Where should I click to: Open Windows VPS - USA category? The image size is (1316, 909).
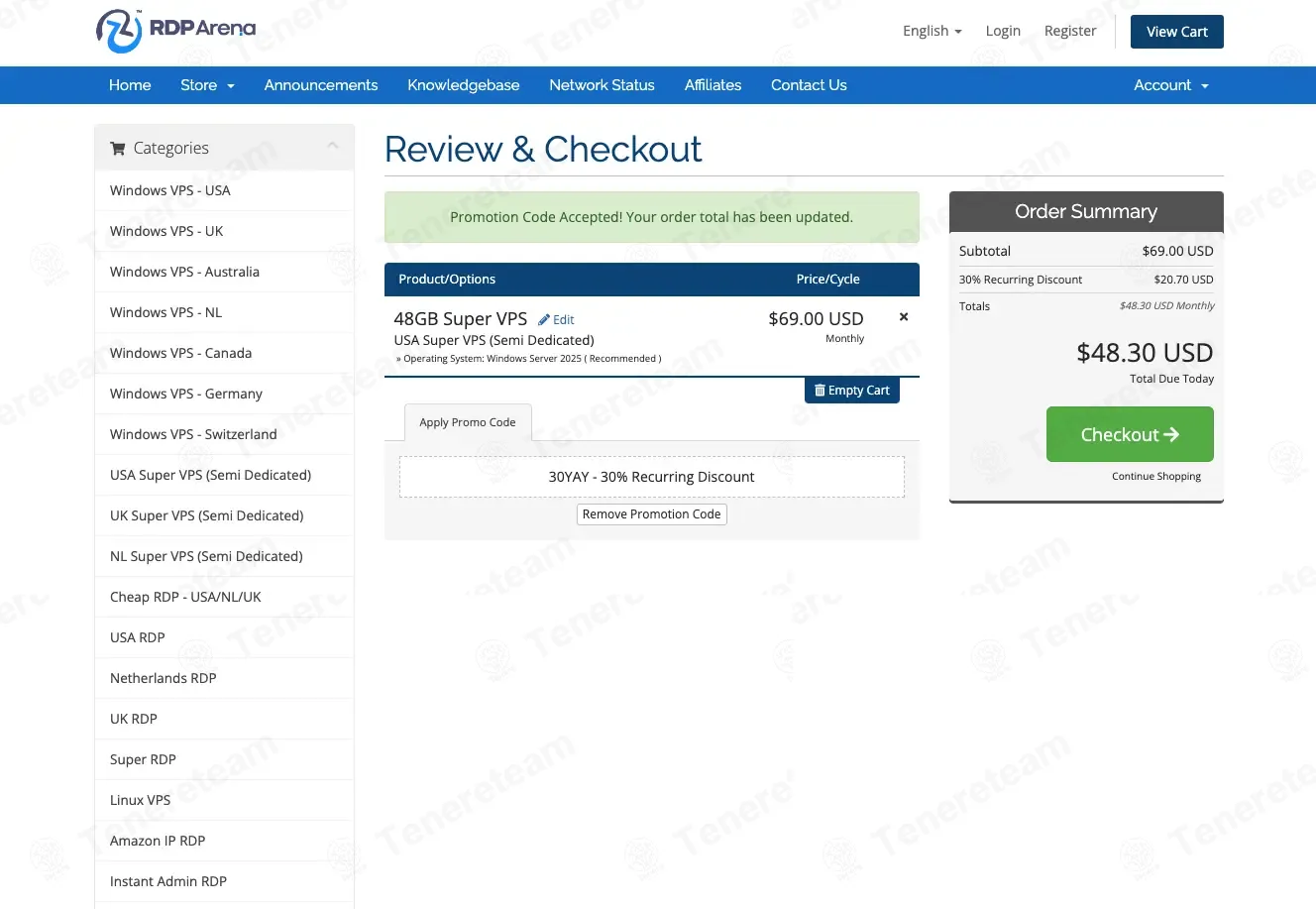[224, 190]
